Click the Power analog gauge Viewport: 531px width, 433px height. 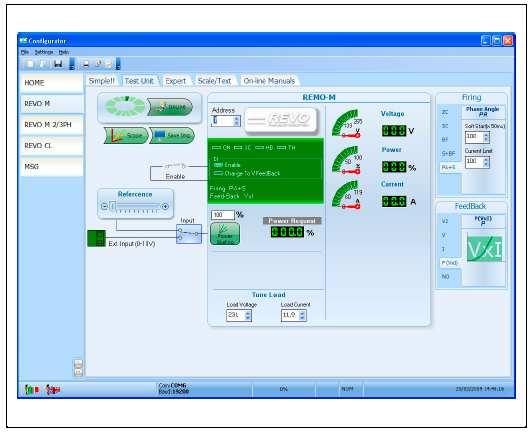pyautogui.click(x=347, y=160)
